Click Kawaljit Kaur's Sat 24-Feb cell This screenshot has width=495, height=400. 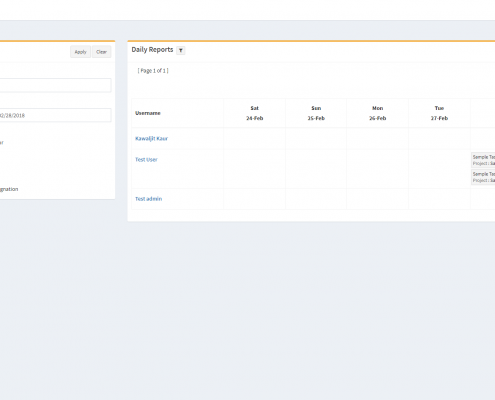coord(255,138)
